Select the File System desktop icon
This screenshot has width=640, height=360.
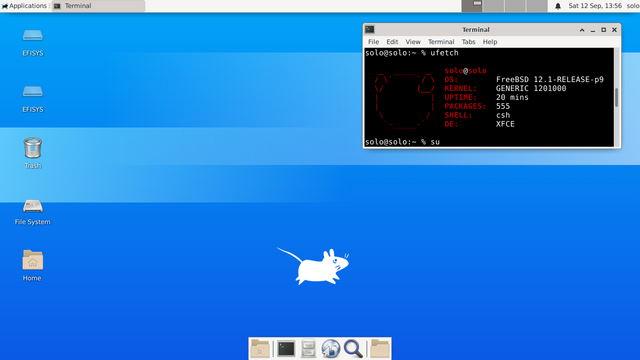point(33,206)
